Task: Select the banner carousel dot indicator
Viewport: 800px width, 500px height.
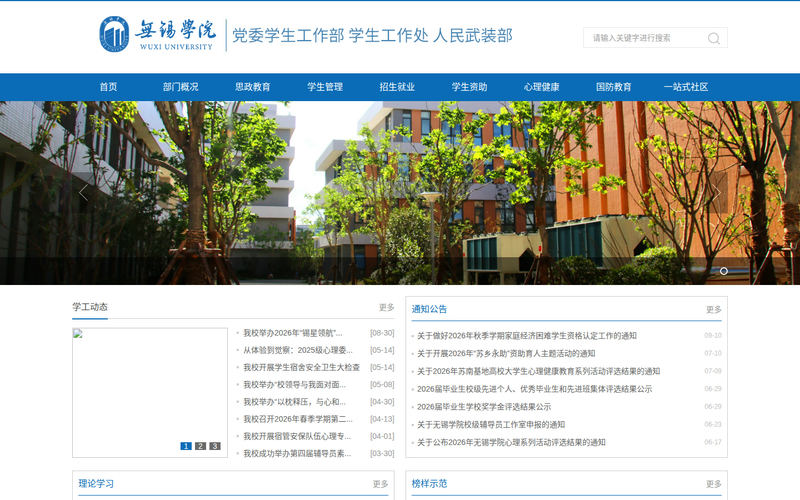Action: point(723,271)
